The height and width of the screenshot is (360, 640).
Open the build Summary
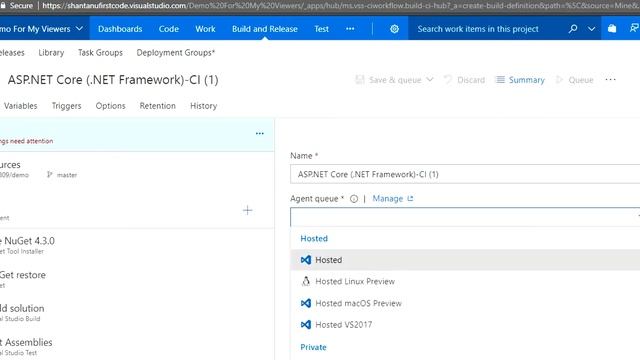click(520, 80)
